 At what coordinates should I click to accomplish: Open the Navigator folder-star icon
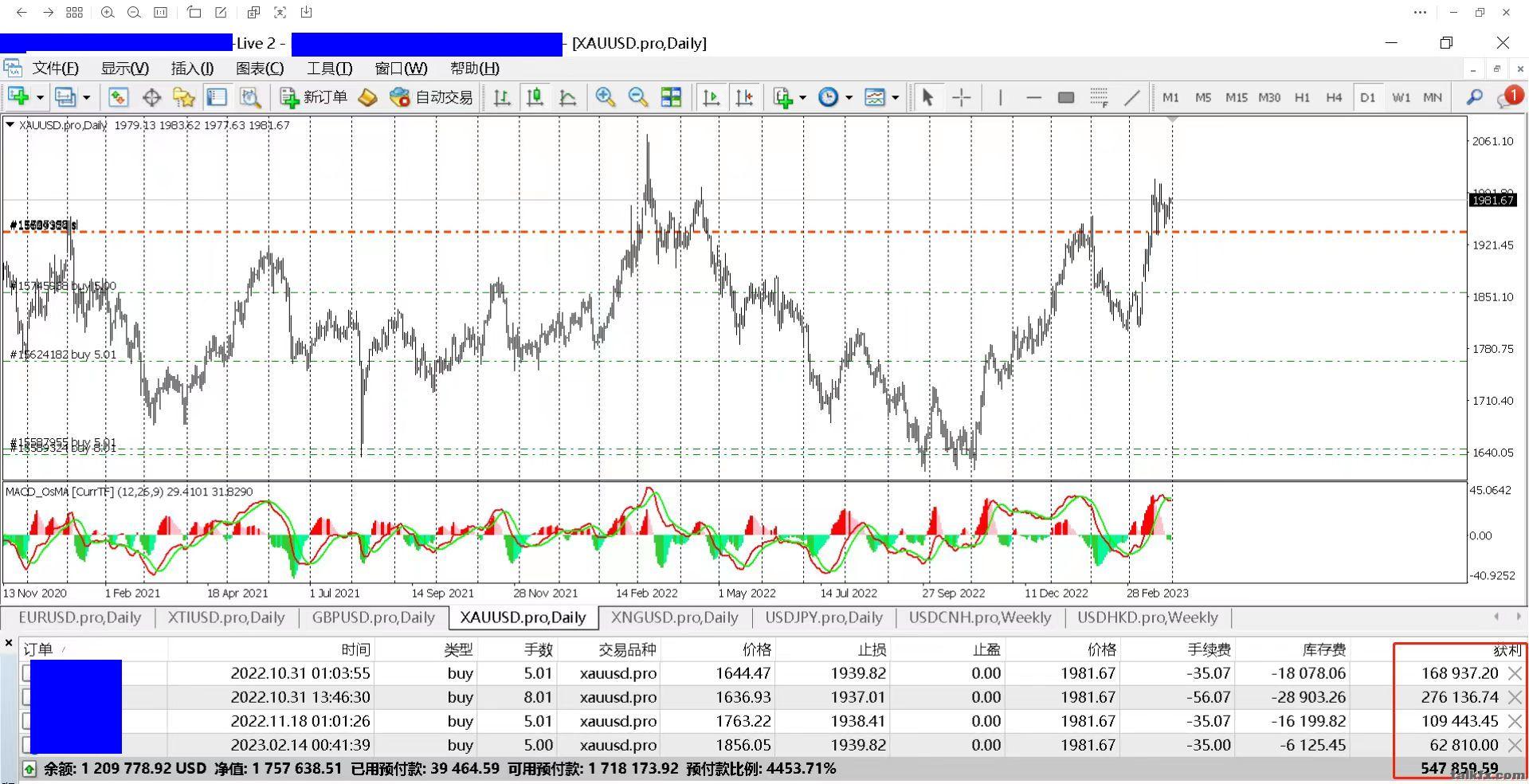[x=184, y=97]
